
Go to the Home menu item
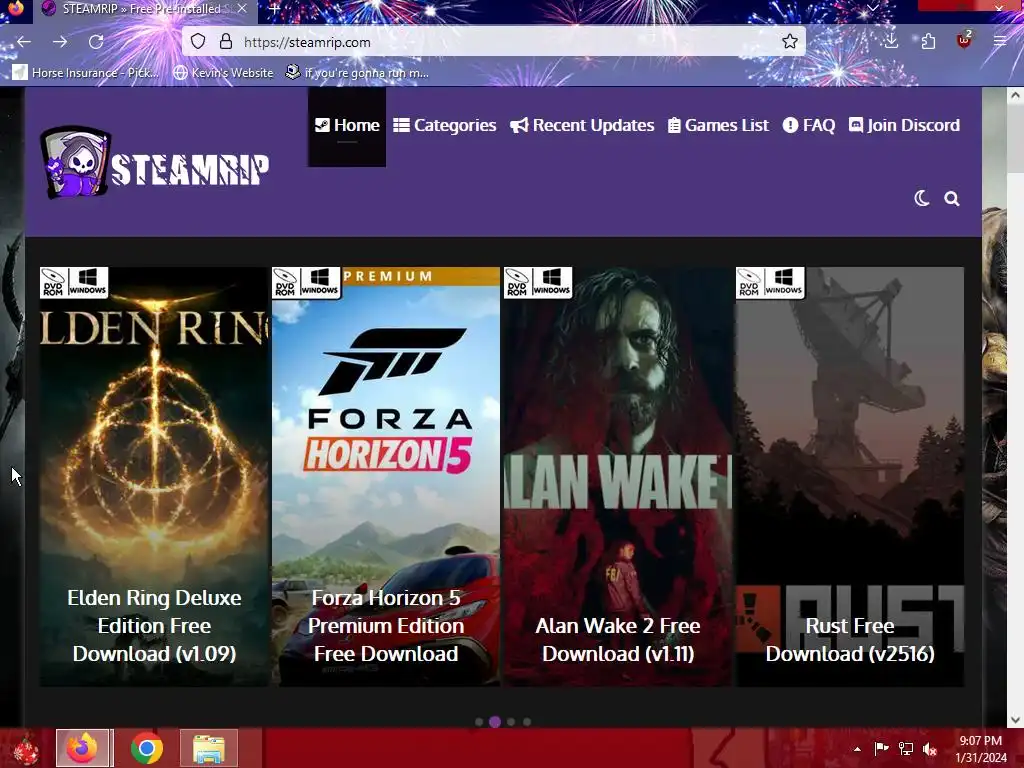(x=347, y=125)
